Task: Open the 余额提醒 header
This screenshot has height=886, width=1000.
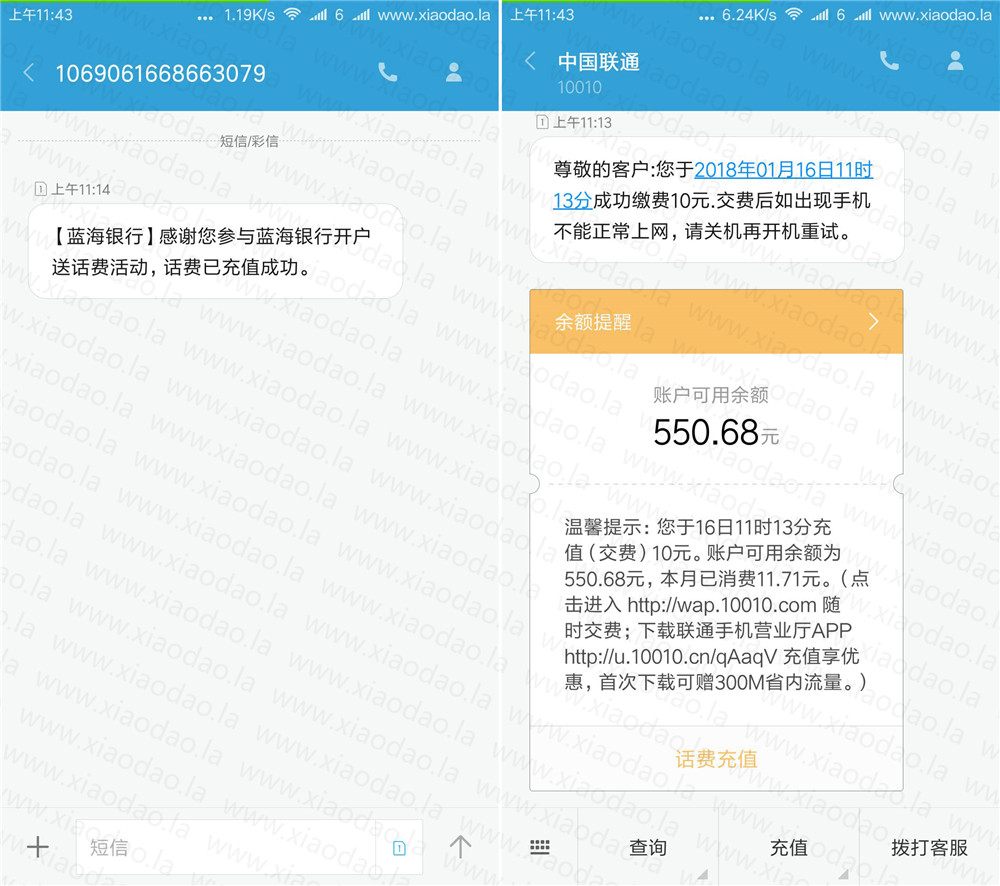Action: 716,321
